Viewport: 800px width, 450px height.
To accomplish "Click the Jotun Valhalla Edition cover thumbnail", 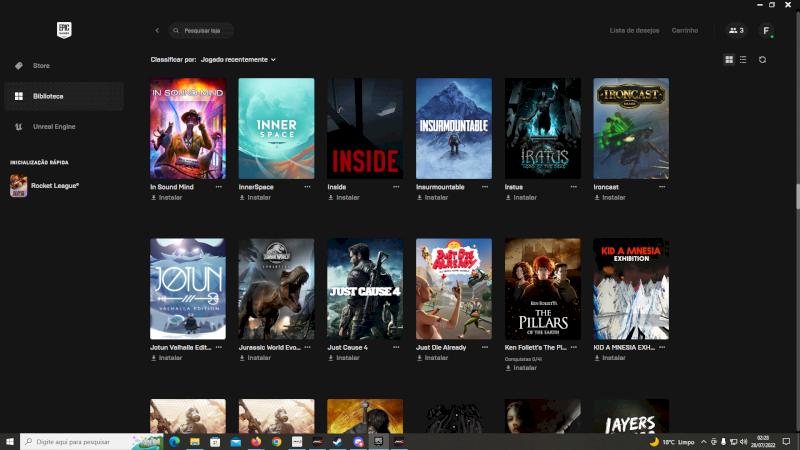I will click(x=188, y=289).
